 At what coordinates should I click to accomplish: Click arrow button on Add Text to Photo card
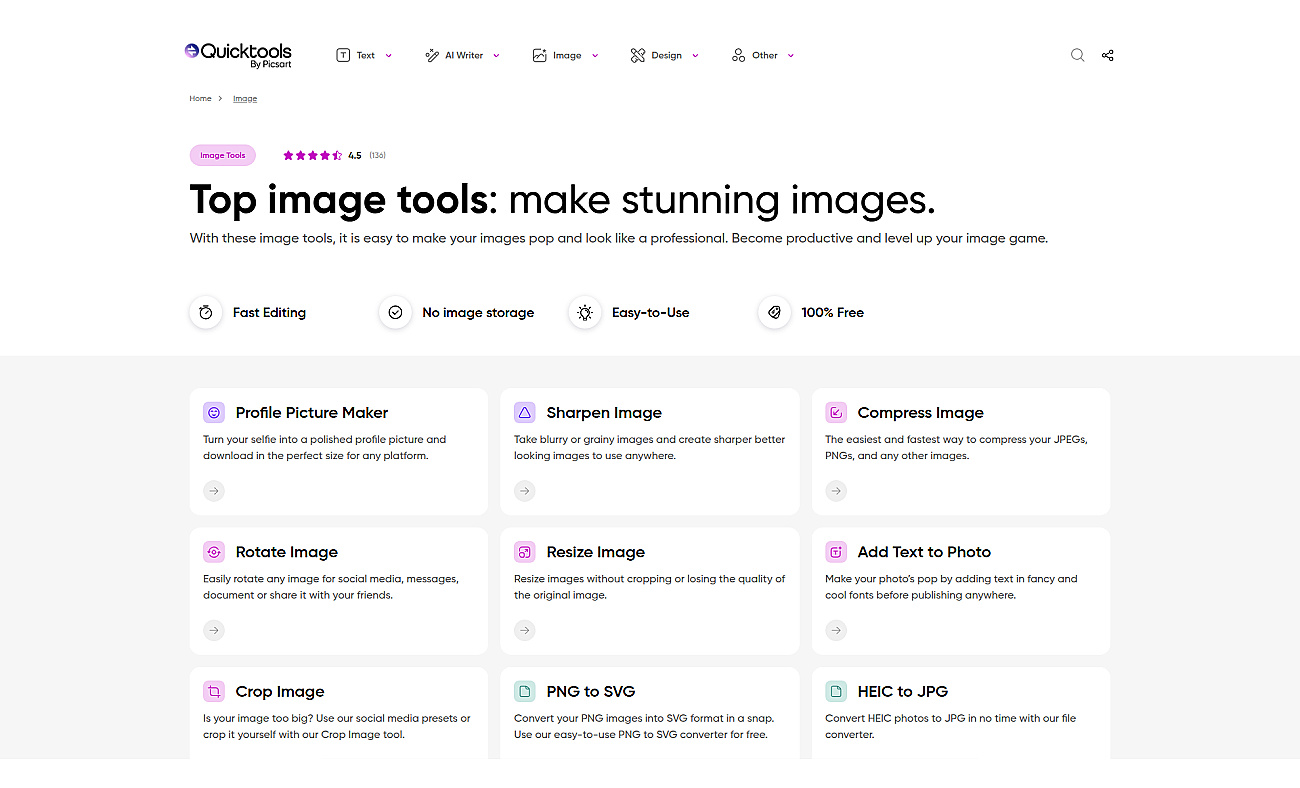tap(836, 630)
